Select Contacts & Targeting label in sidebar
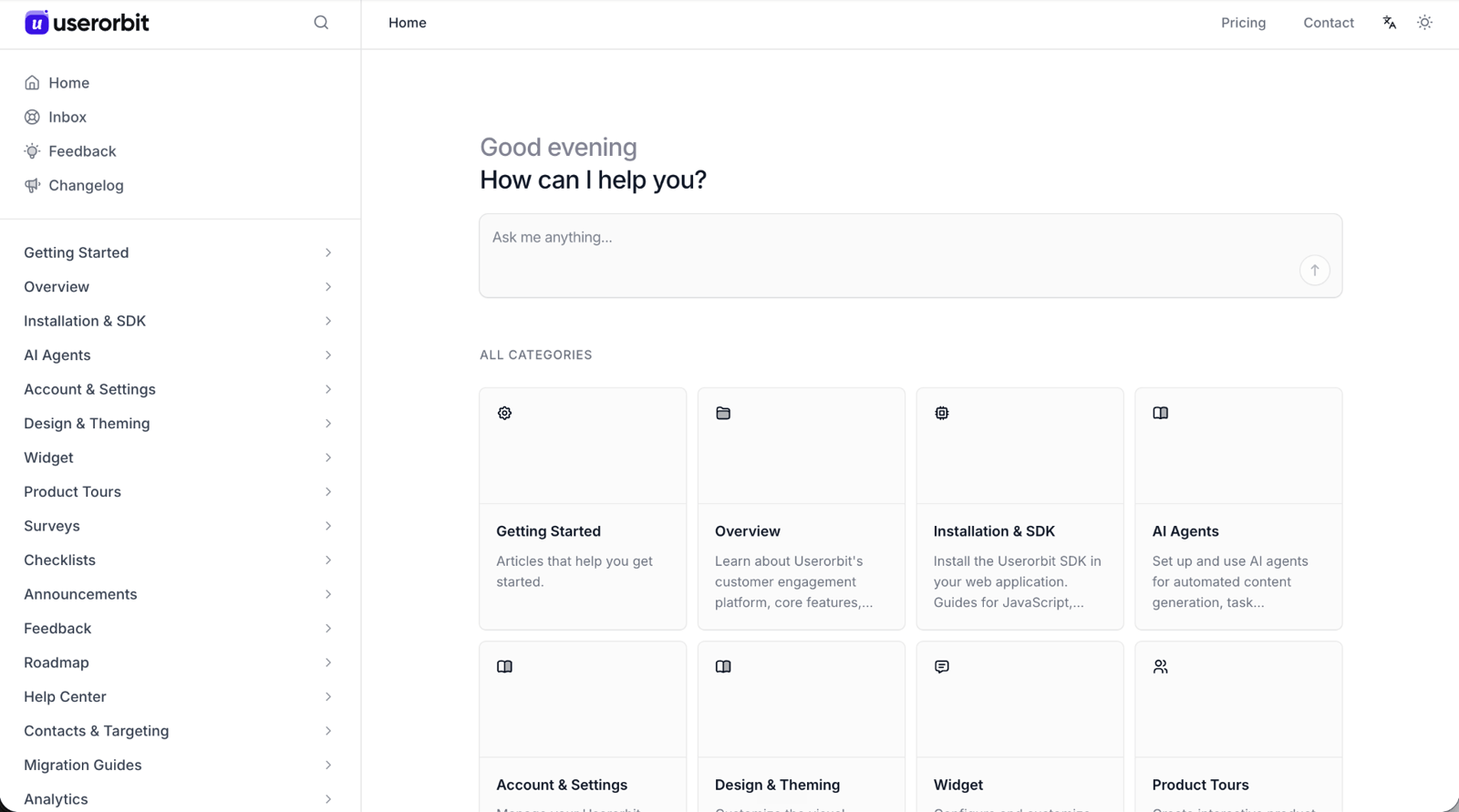Image resolution: width=1459 pixels, height=812 pixels. pyautogui.click(x=97, y=731)
